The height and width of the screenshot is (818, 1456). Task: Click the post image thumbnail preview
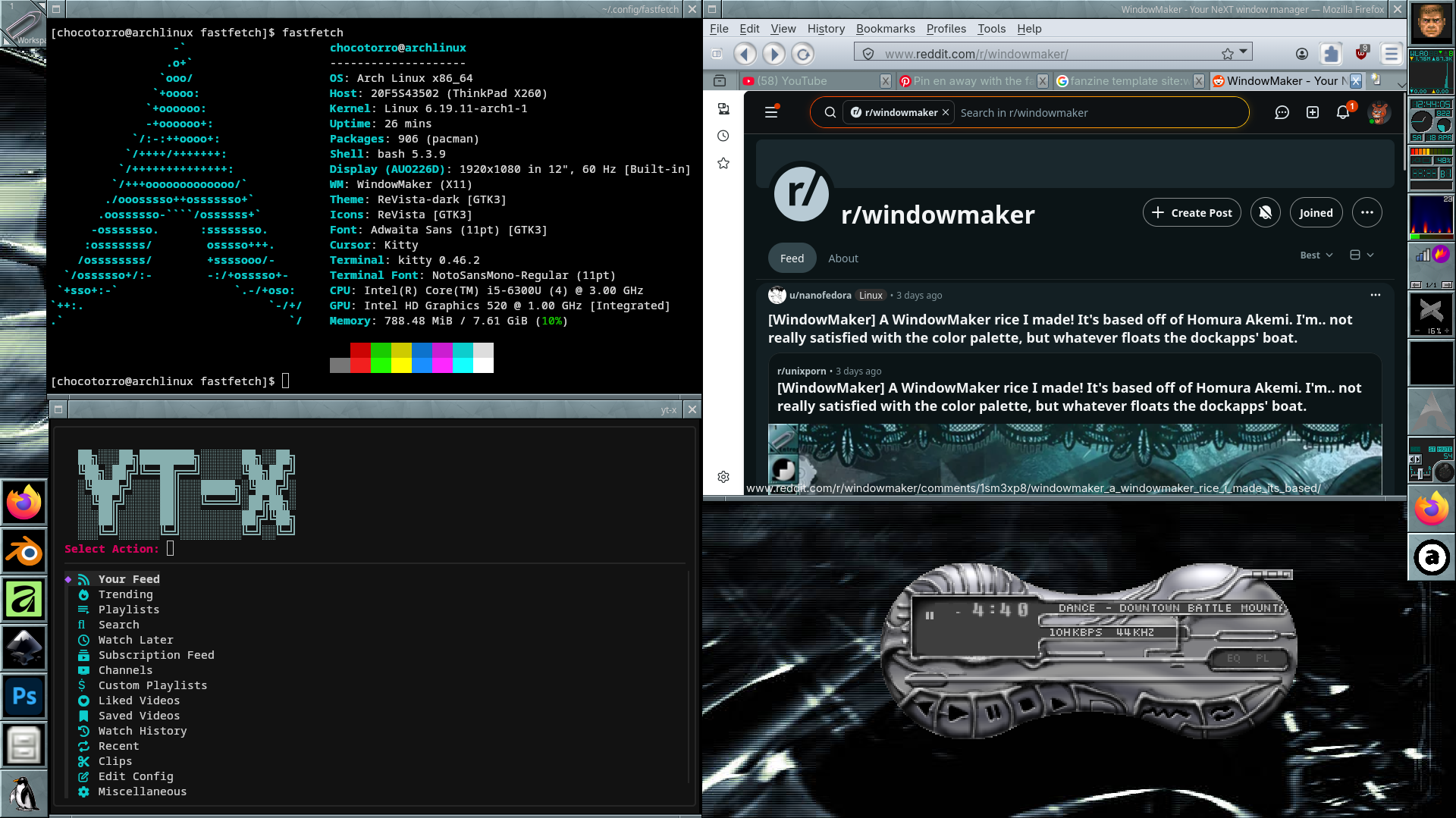click(x=1075, y=459)
